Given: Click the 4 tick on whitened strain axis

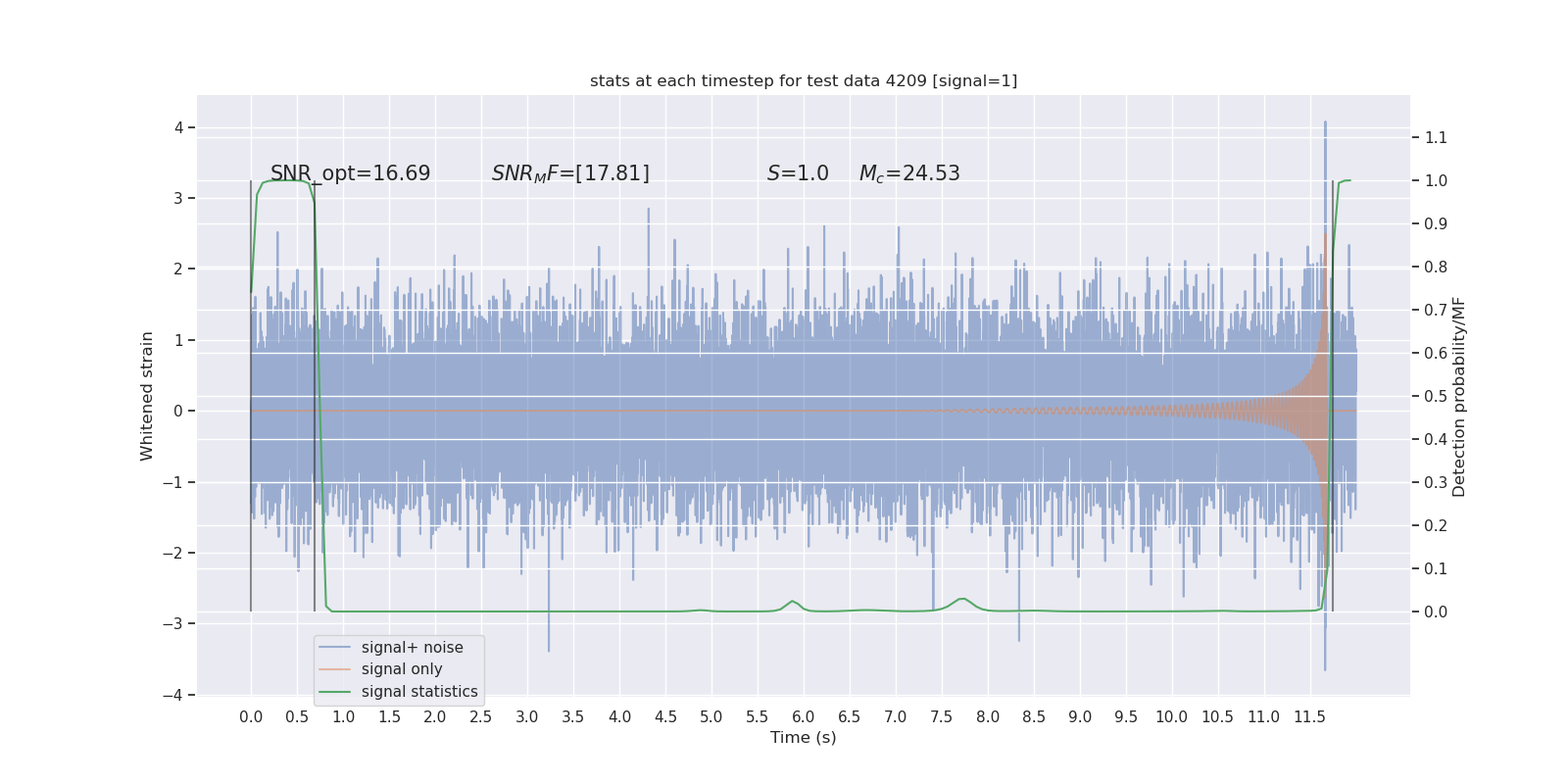Looking at the screenshot, I should click(179, 127).
